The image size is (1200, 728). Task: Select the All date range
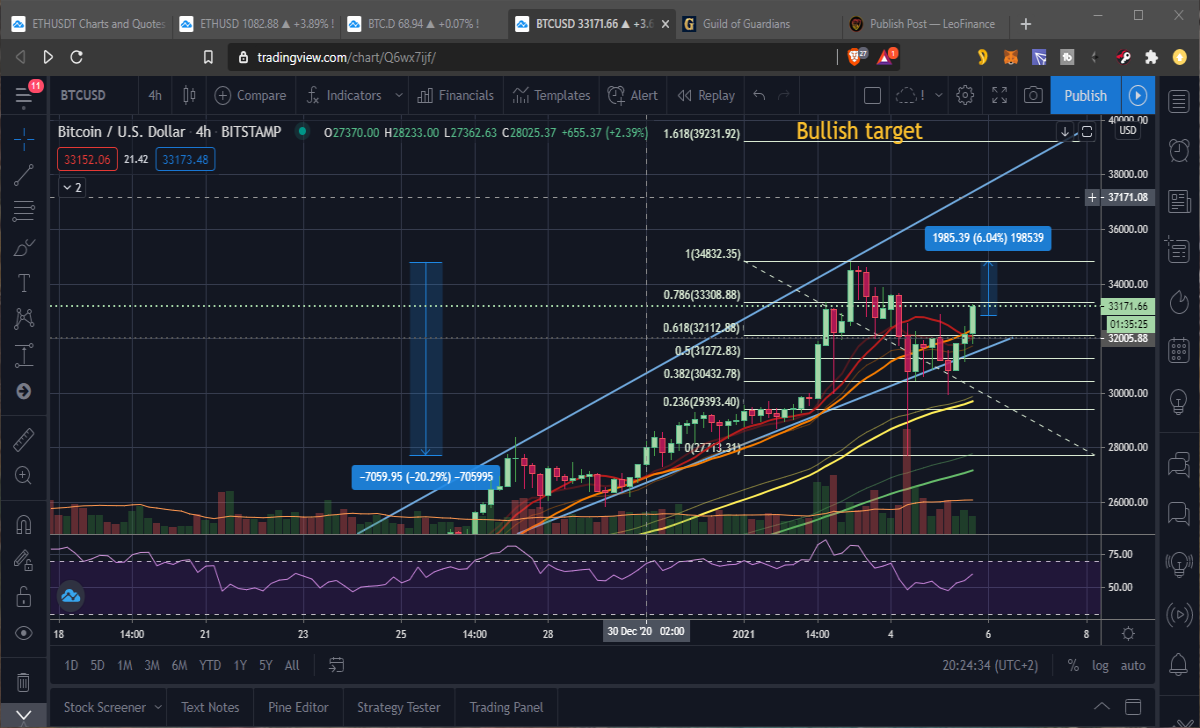292,665
